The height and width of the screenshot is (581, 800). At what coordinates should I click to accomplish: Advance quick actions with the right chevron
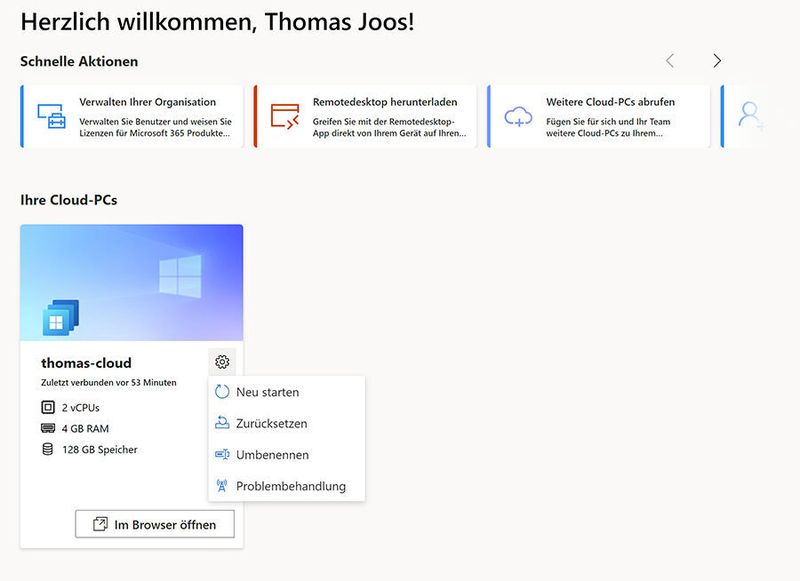tap(717, 60)
